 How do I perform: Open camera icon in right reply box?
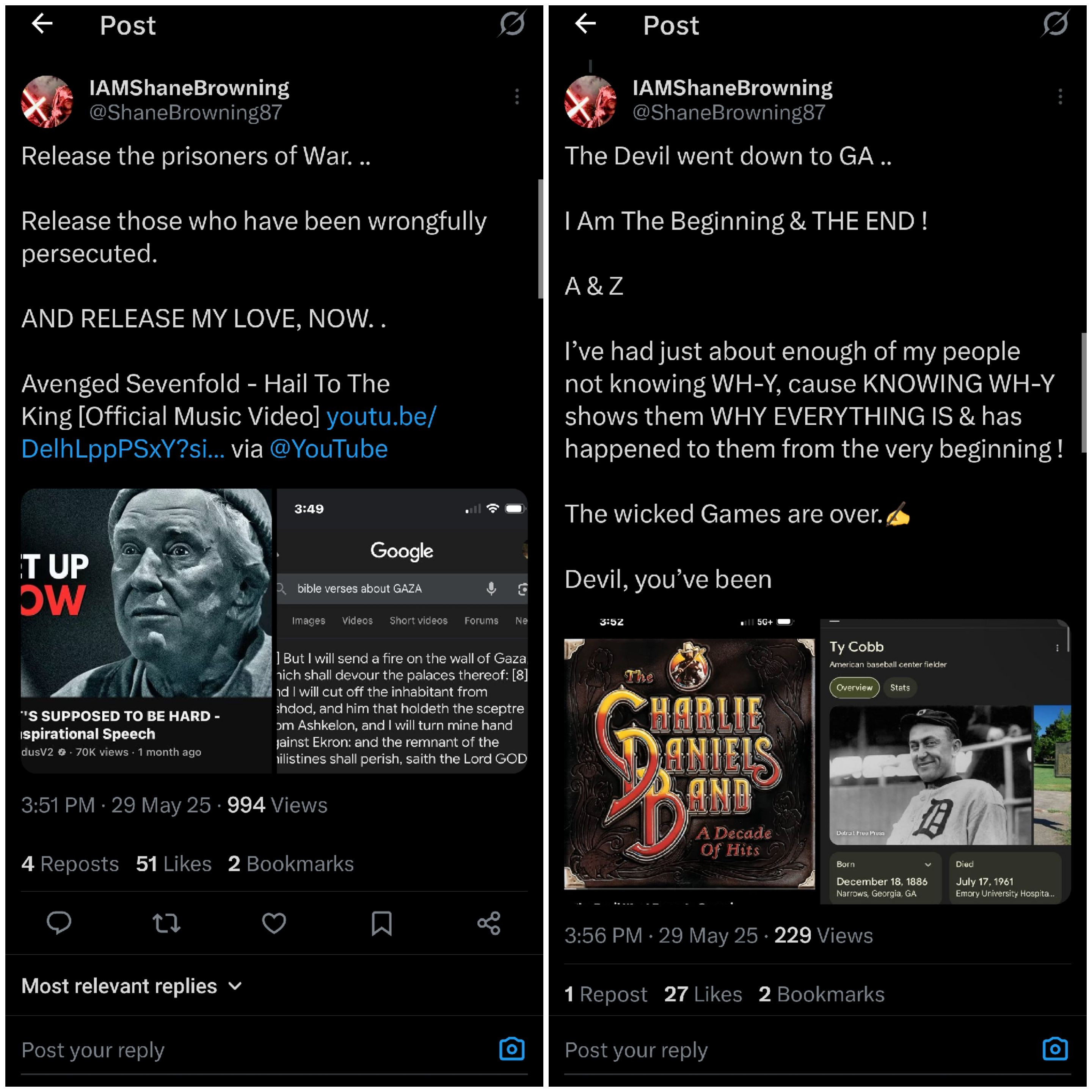pyautogui.click(x=1055, y=1049)
